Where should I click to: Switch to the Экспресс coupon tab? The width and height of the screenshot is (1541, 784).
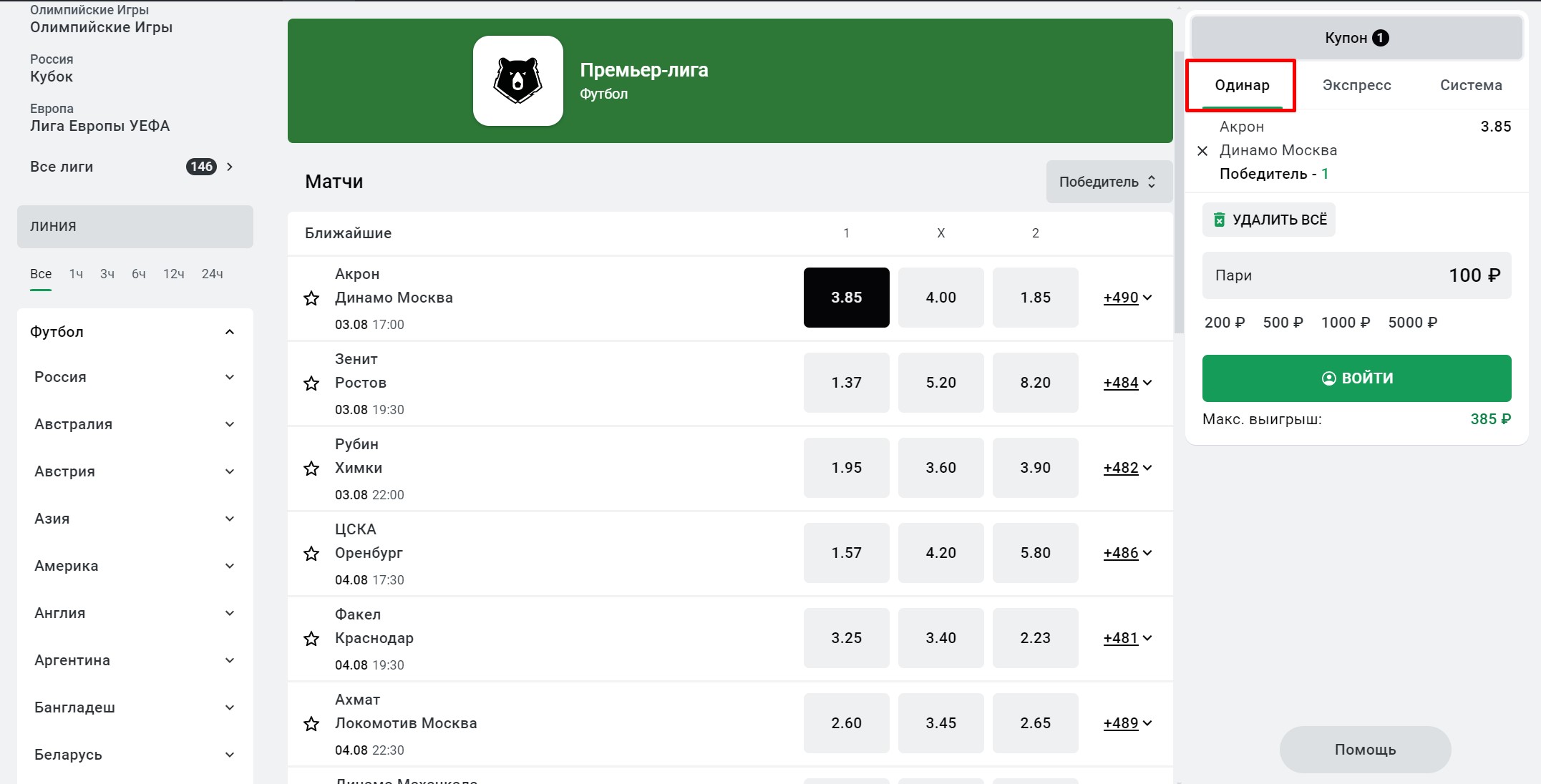click(x=1356, y=85)
